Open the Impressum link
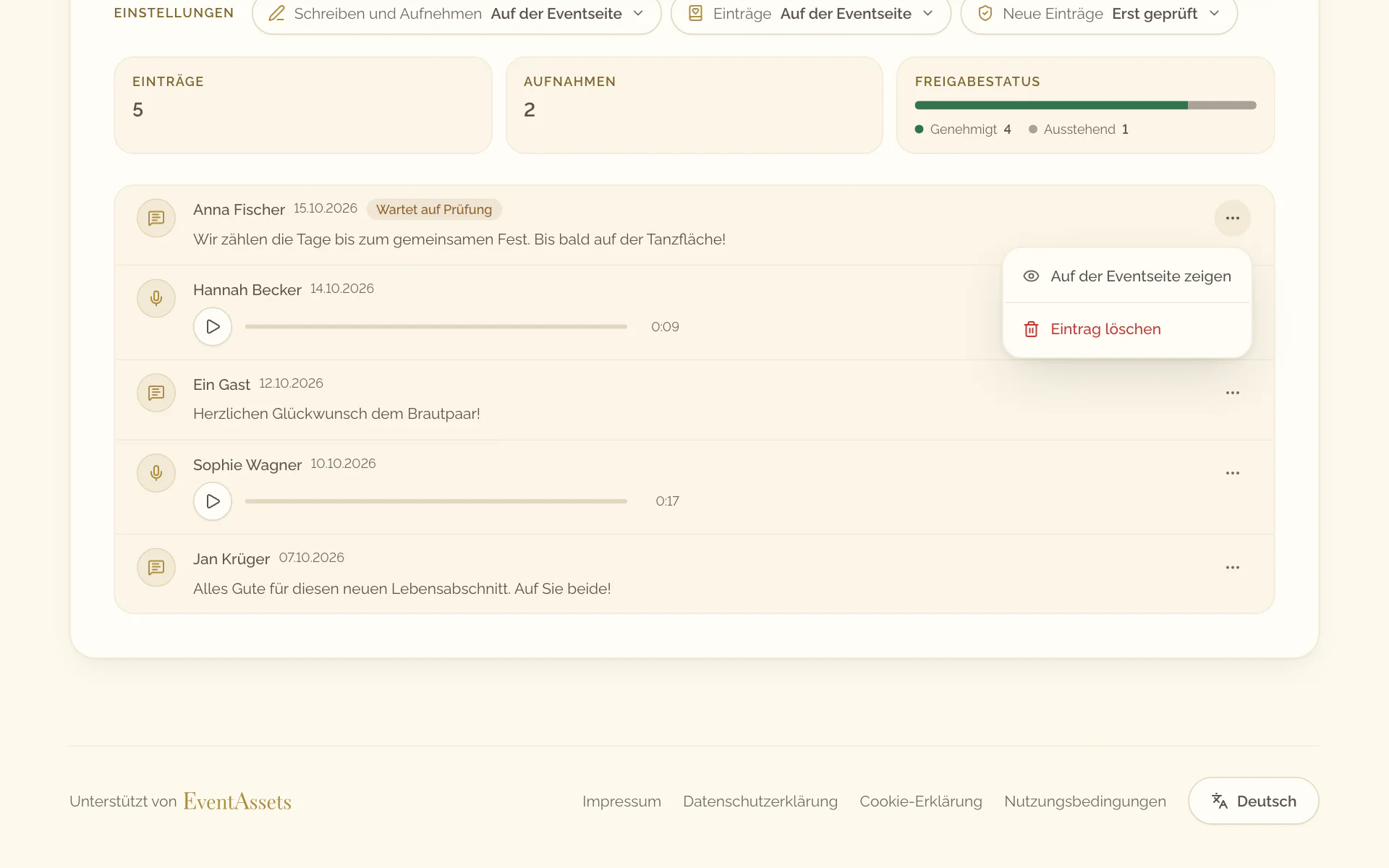1389x868 pixels. tap(621, 801)
